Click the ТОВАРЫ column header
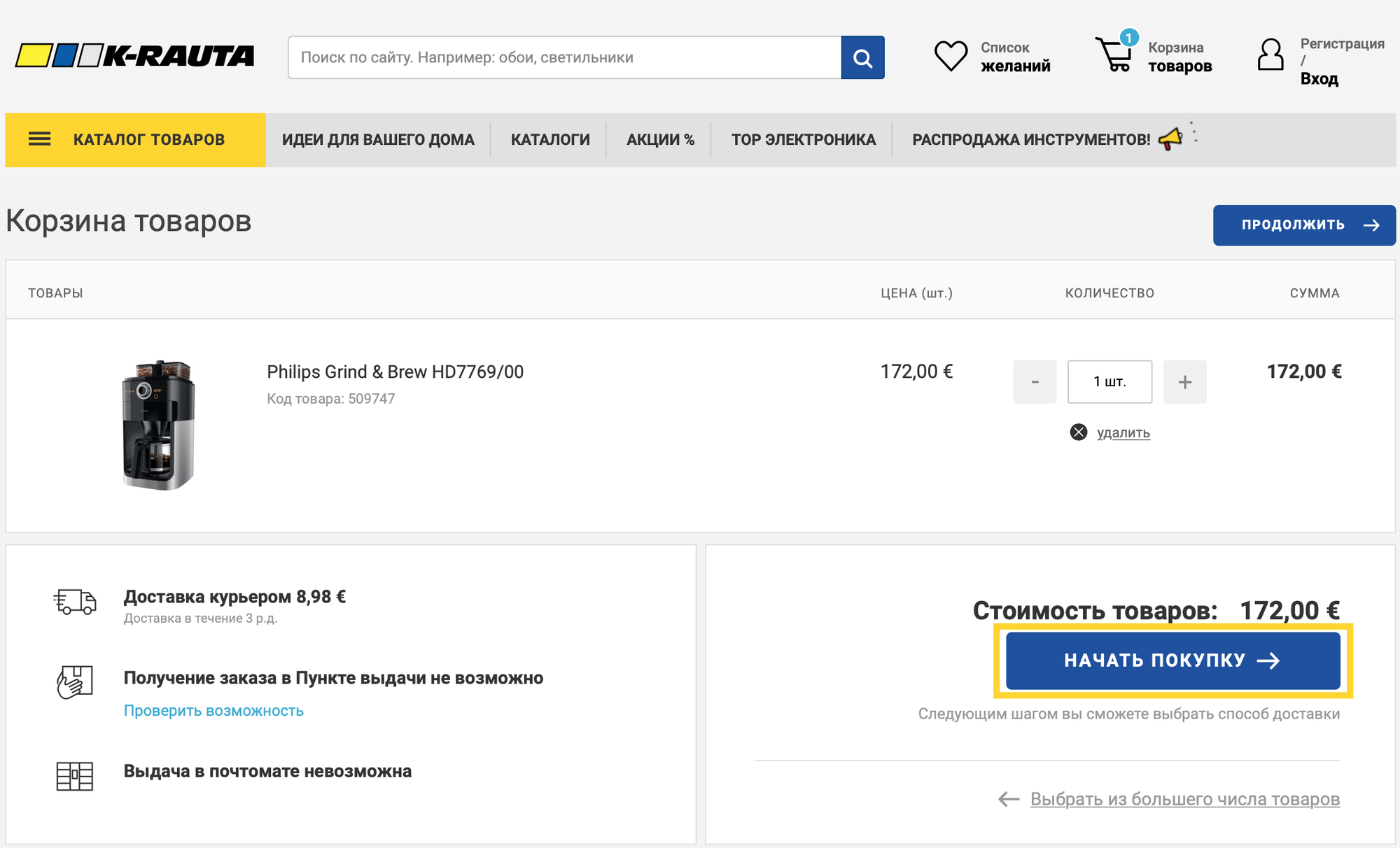Viewport: 1400px width, 848px height. click(55, 293)
